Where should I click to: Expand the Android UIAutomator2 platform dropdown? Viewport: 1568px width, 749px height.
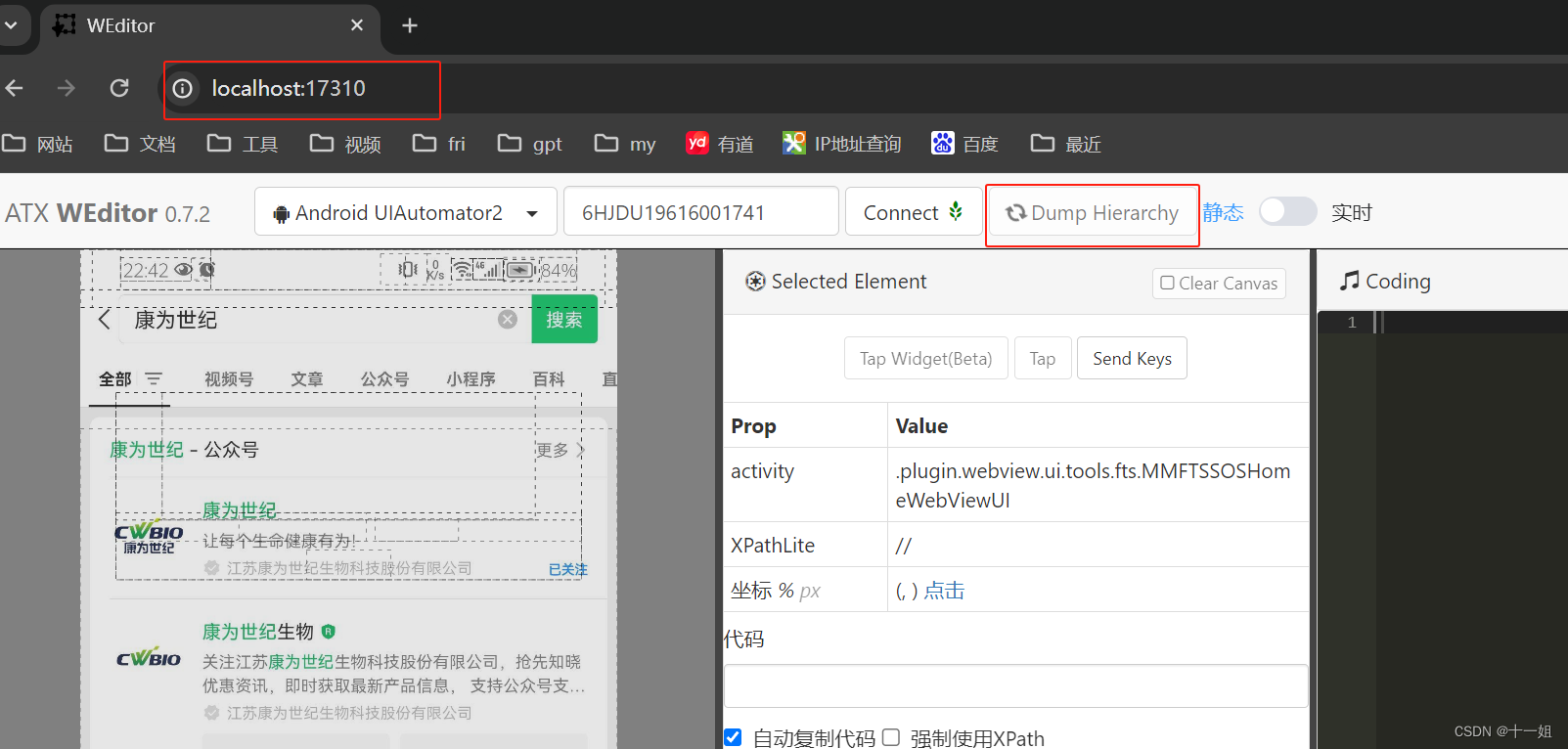click(x=406, y=212)
